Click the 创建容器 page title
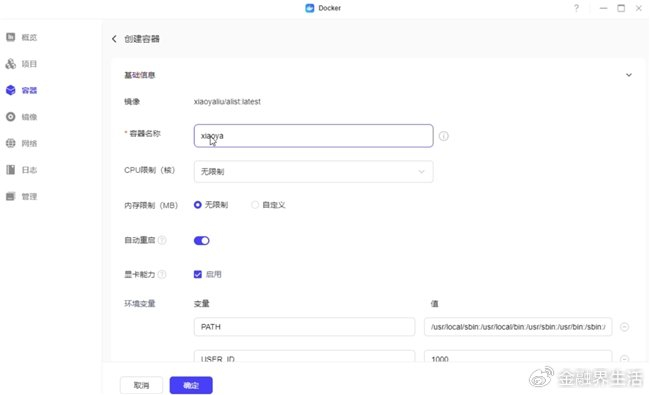 142,39
